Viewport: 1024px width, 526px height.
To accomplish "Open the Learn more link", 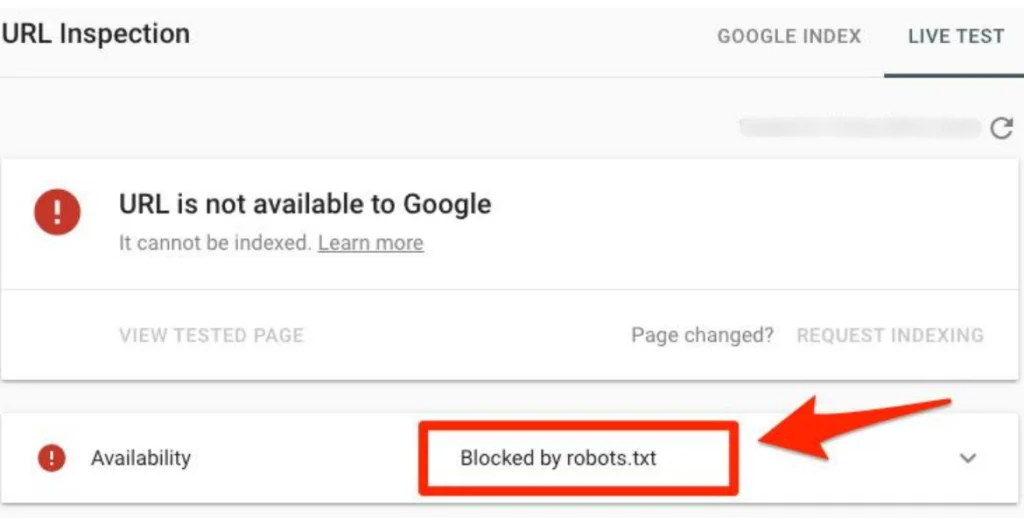I will (371, 243).
